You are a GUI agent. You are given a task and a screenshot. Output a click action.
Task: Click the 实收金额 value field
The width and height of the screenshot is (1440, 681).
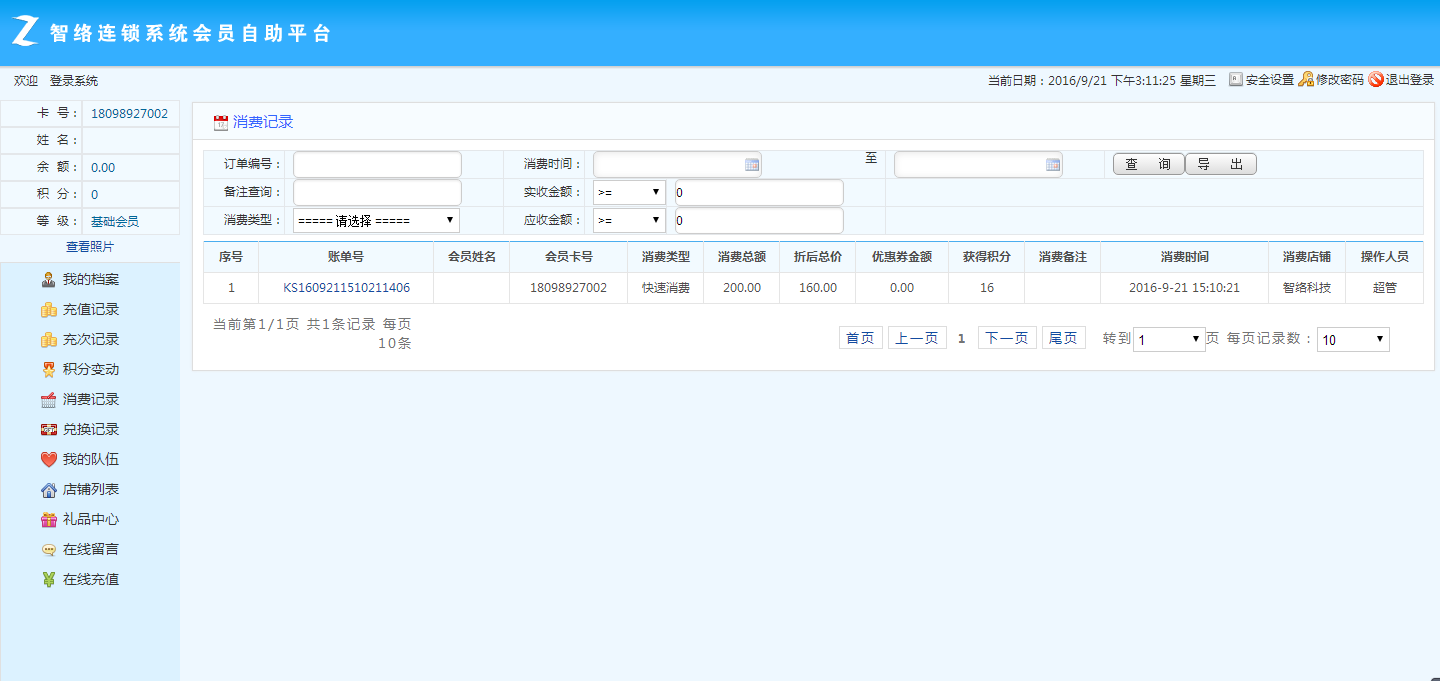point(759,192)
